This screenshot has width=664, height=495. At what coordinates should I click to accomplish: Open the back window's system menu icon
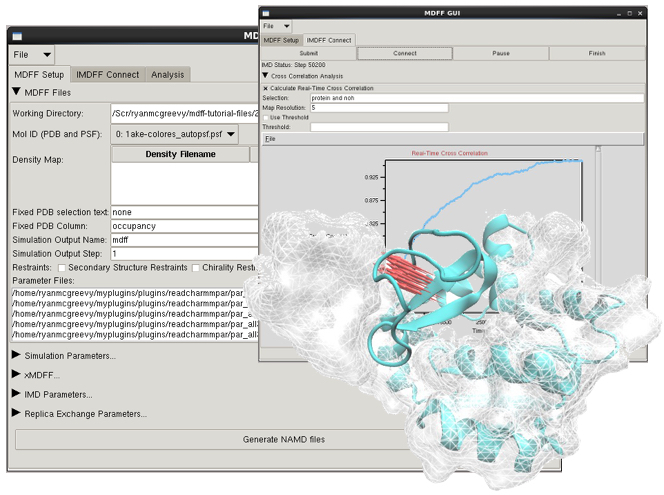[x=17, y=36]
